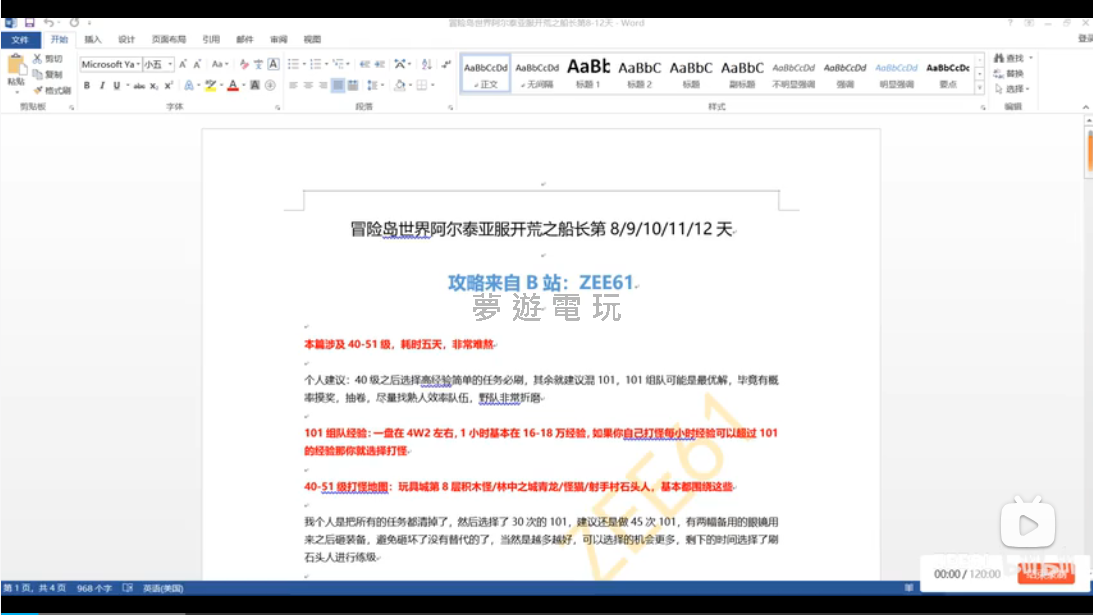Apply center alignment to paragraph

point(308,86)
